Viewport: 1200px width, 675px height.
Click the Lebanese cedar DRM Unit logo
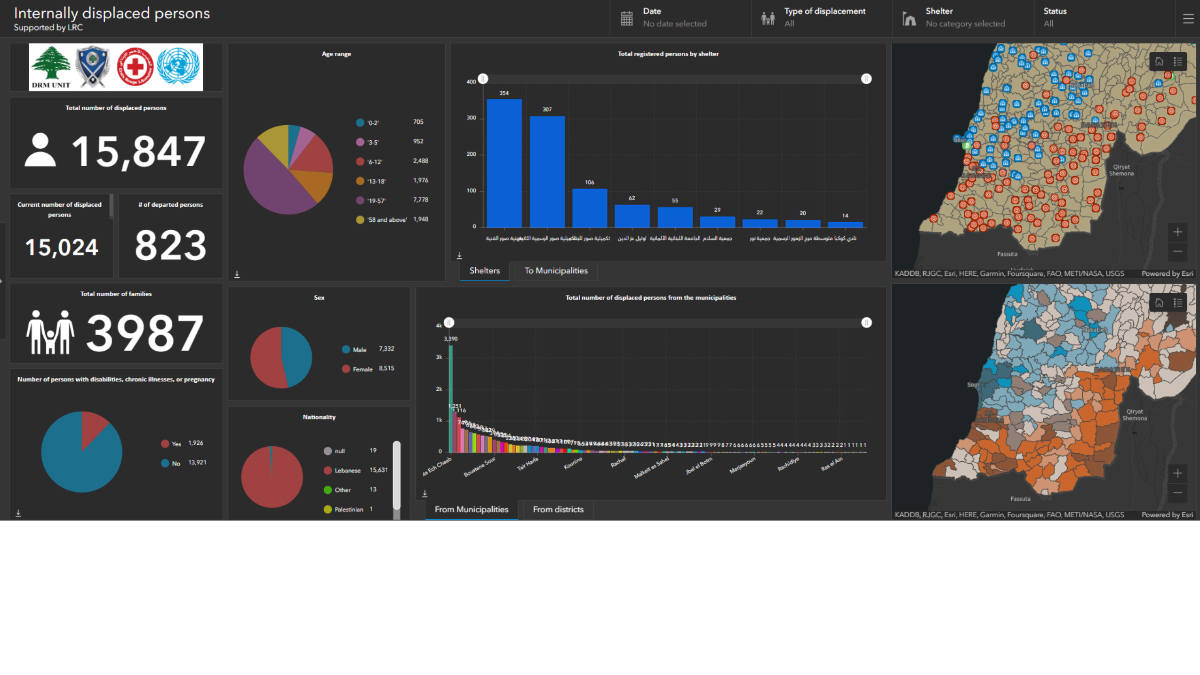[x=52, y=67]
